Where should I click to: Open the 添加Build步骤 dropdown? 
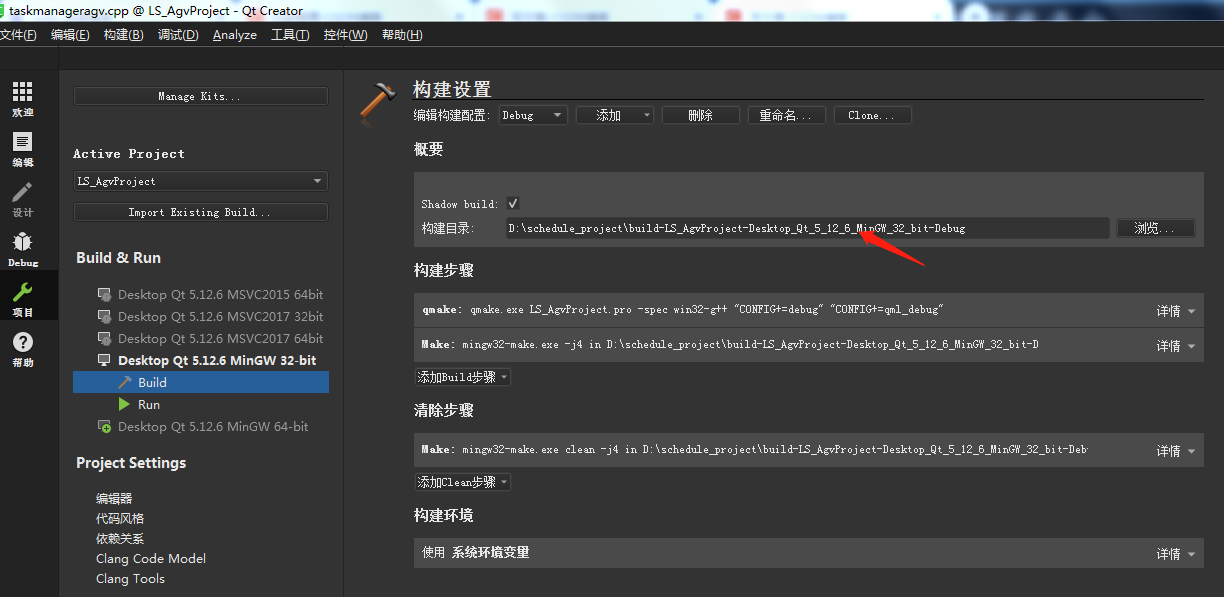(463, 377)
